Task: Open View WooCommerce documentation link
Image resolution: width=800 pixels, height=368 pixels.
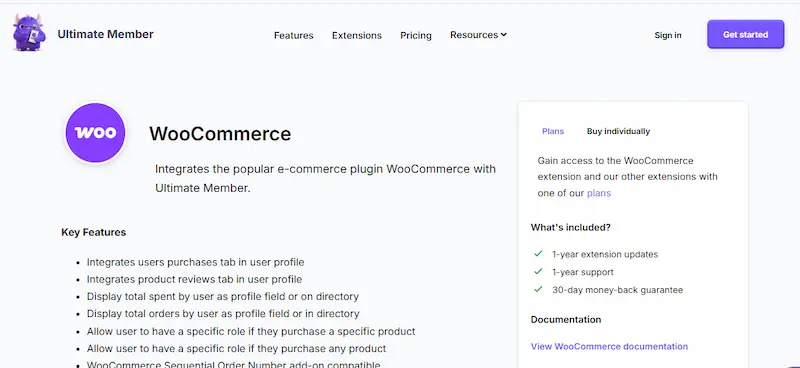Action: pos(609,346)
